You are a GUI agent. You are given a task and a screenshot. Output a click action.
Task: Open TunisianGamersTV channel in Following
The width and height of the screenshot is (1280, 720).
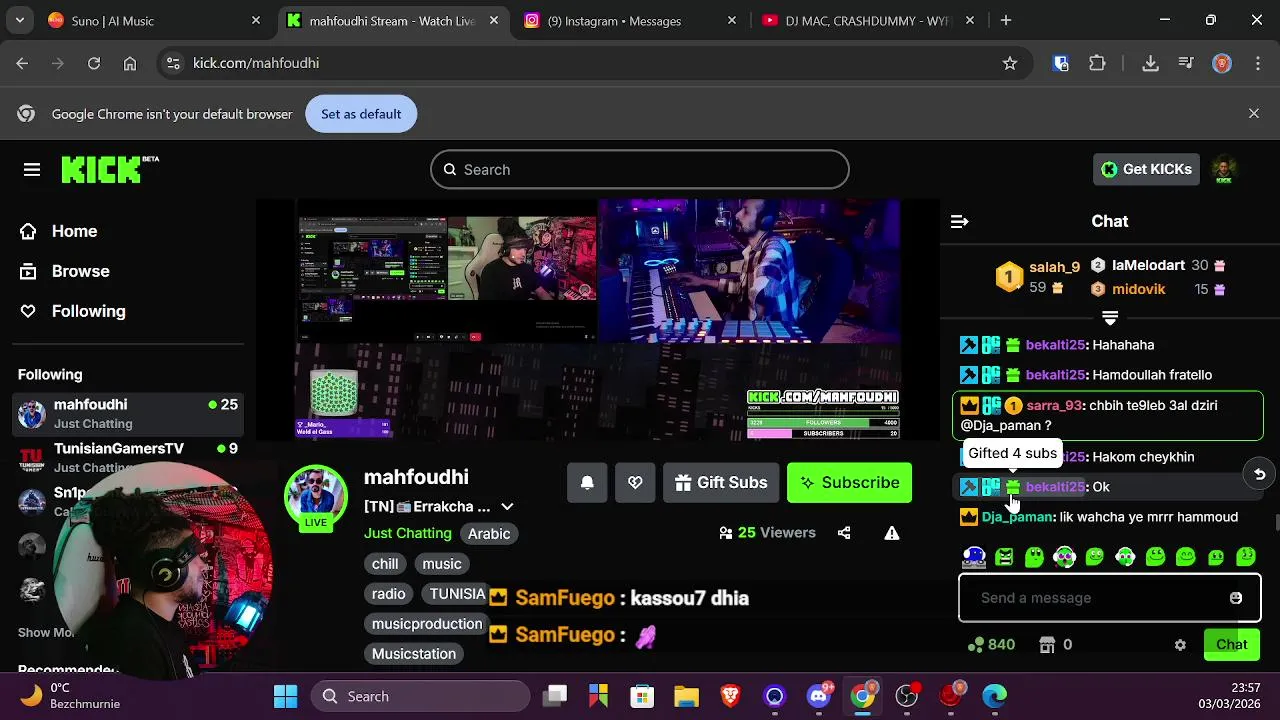pyautogui.click(x=128, y=458)
